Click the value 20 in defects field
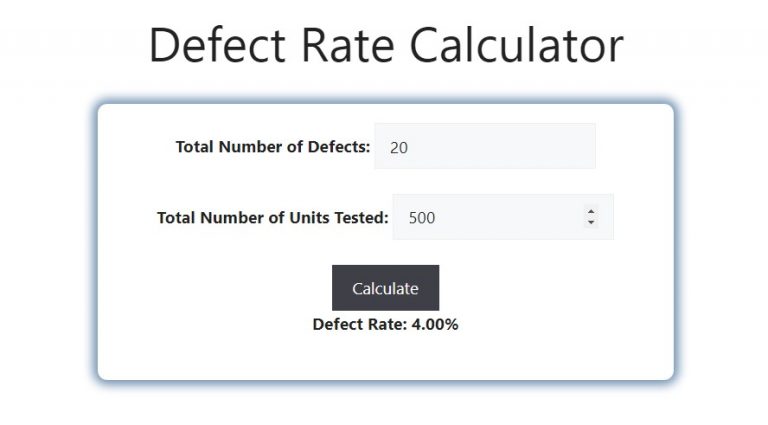This screenshot has height=425, width=768. (399, 147)
